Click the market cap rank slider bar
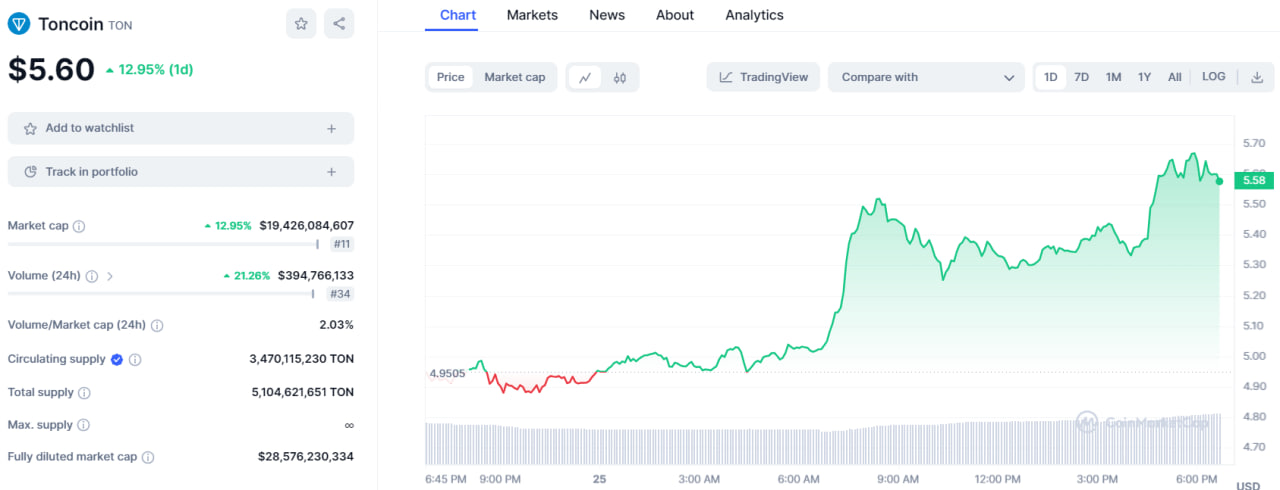Image resolution: width=1280 pixels, height=490 pixels. [164, 244]
